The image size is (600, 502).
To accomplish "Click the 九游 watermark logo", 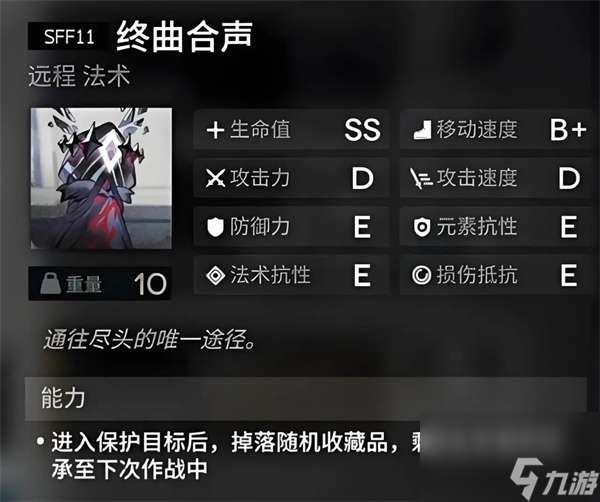I will pos(554,478).
